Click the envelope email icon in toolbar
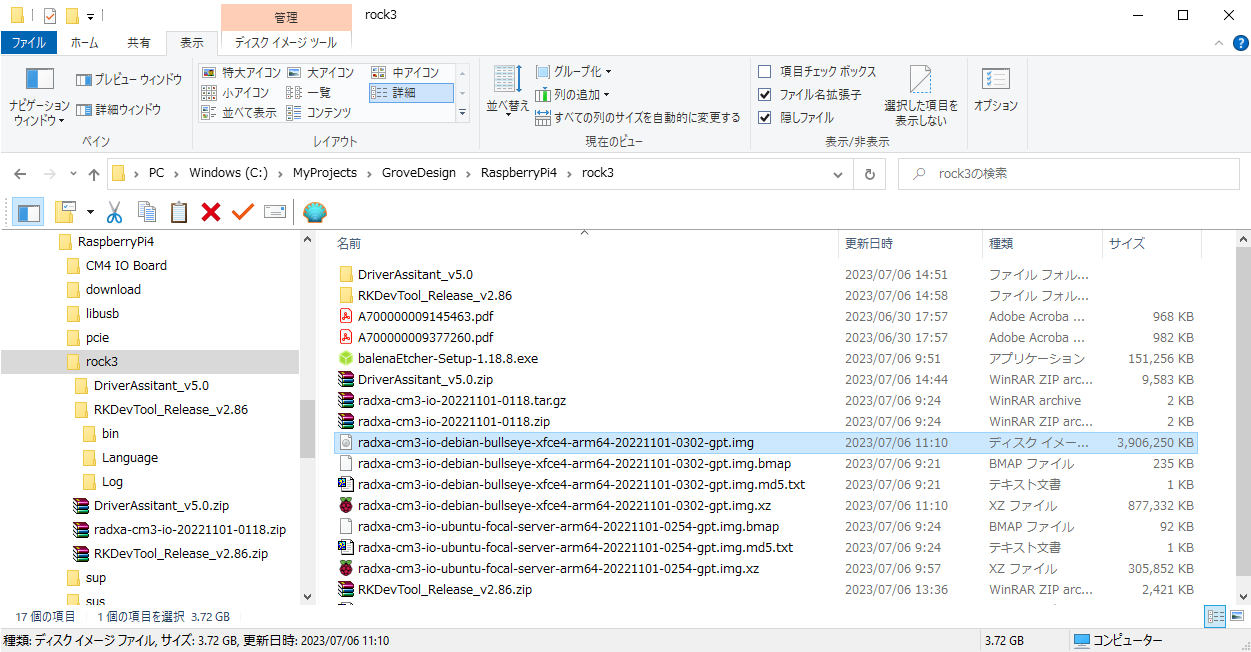The width and height of the screenshot is (1251, 652). tap(275, 212)
